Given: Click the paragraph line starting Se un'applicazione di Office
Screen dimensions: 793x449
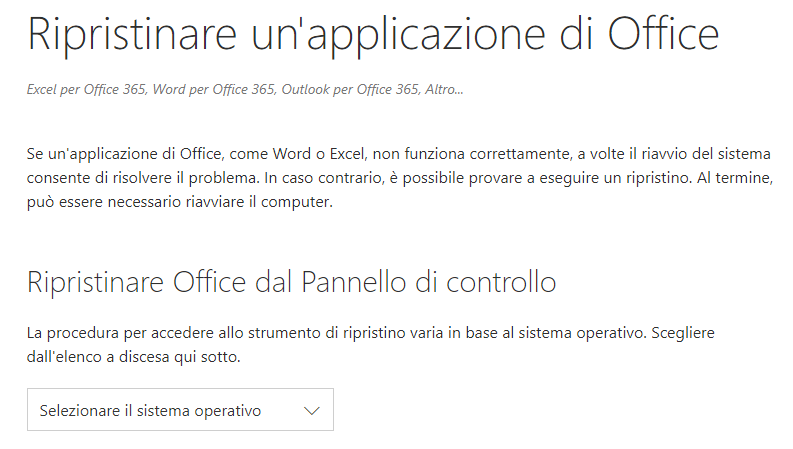Looking at the screenshot, I should pyautogui.click(x=399, y=154).
